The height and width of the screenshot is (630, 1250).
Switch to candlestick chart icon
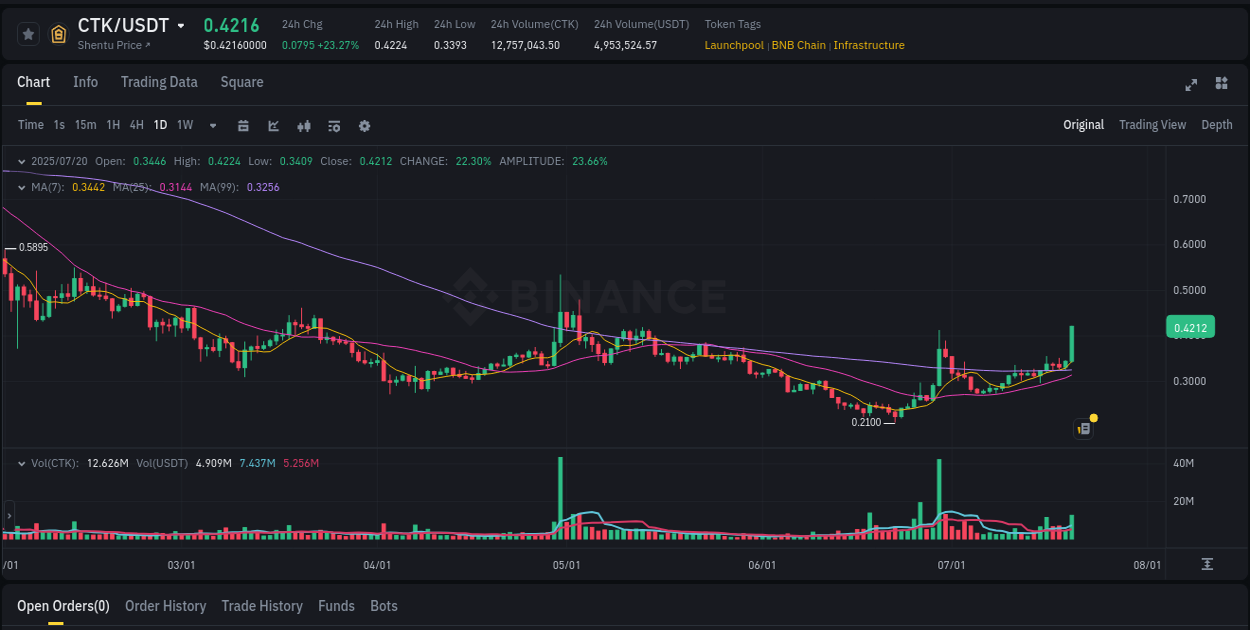(304, 125)
